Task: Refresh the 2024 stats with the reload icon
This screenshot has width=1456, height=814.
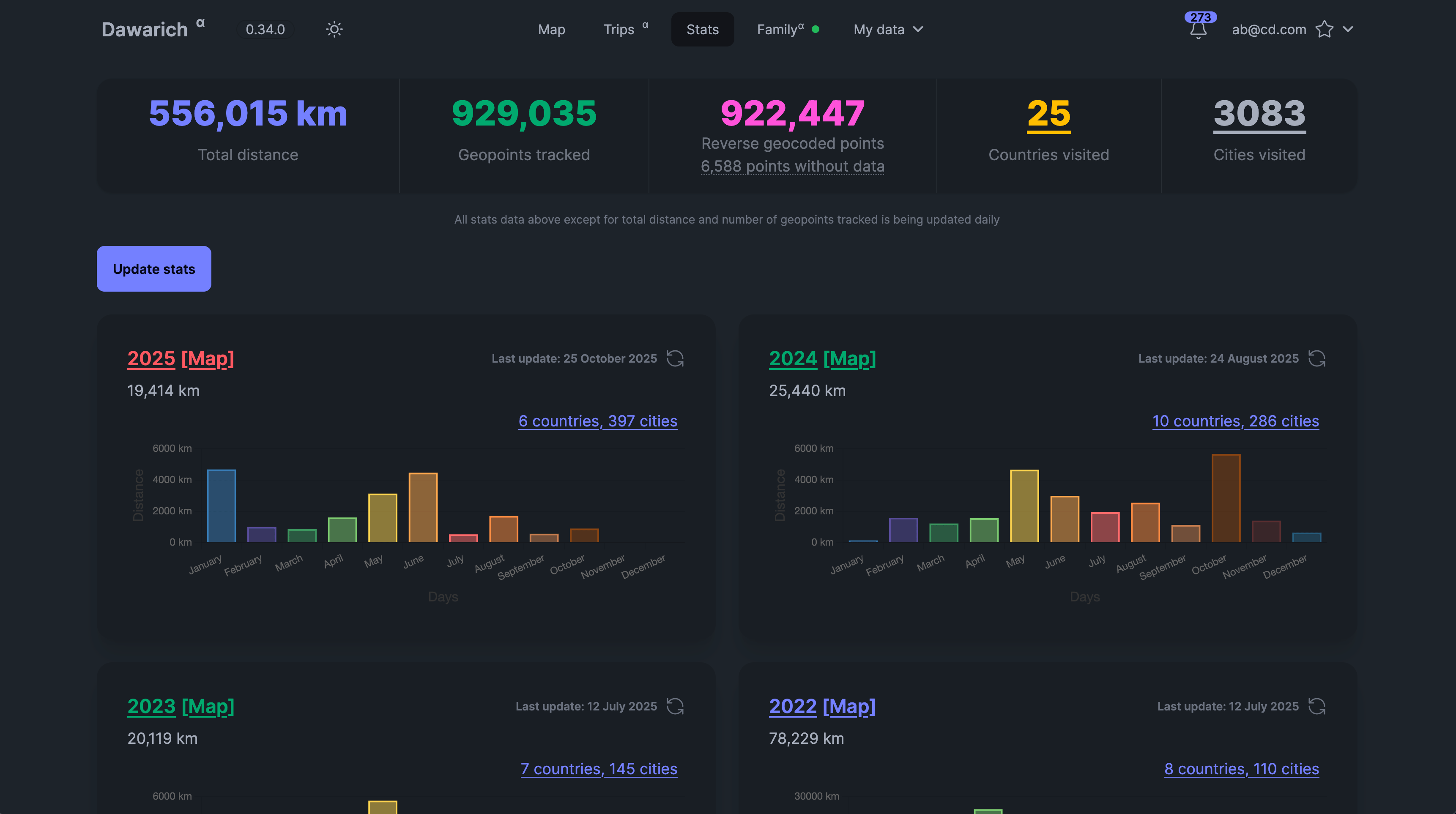Action: 1318,358
